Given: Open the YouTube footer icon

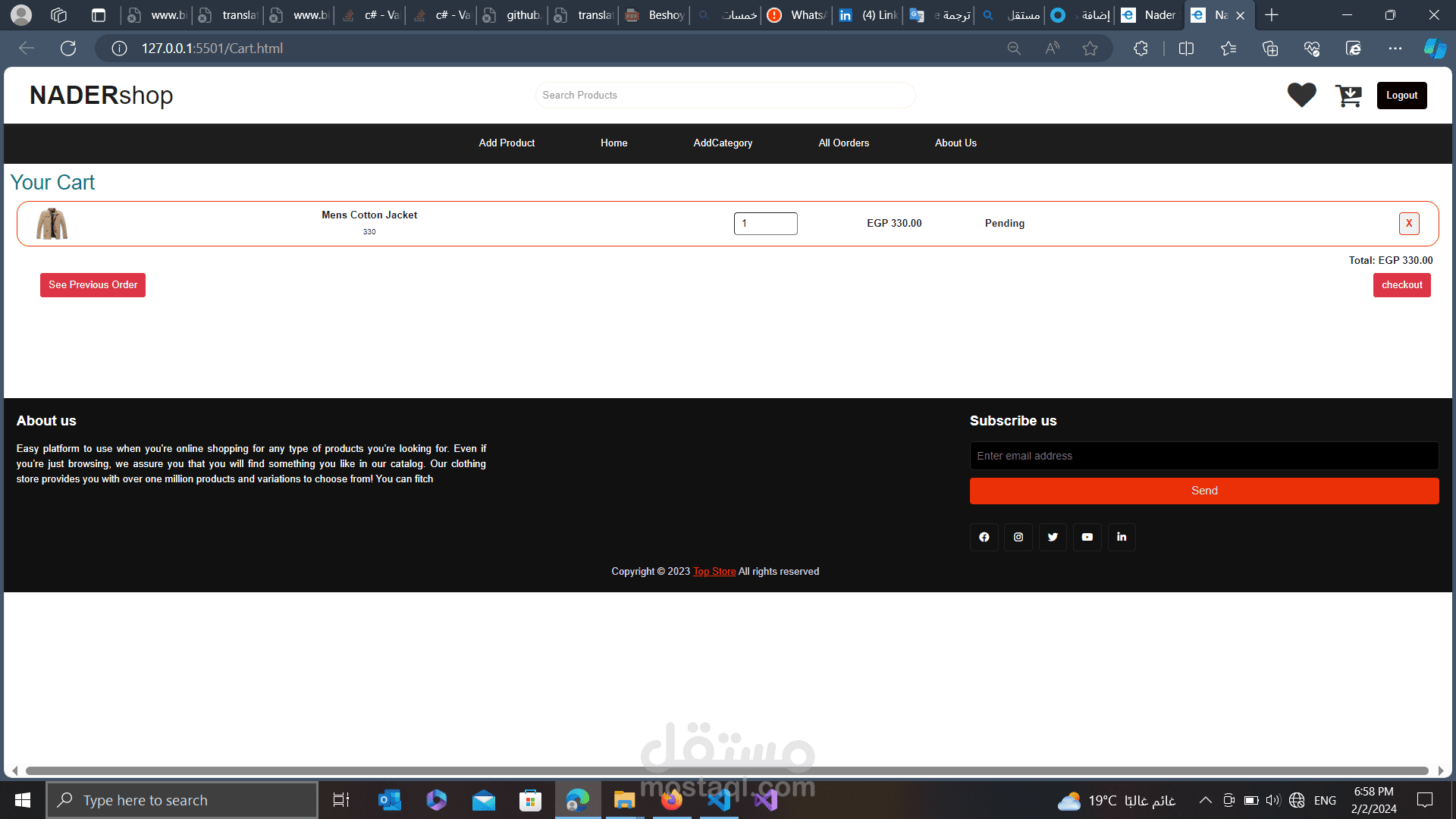Looking at the screenshot, I should pos(1087,537).
